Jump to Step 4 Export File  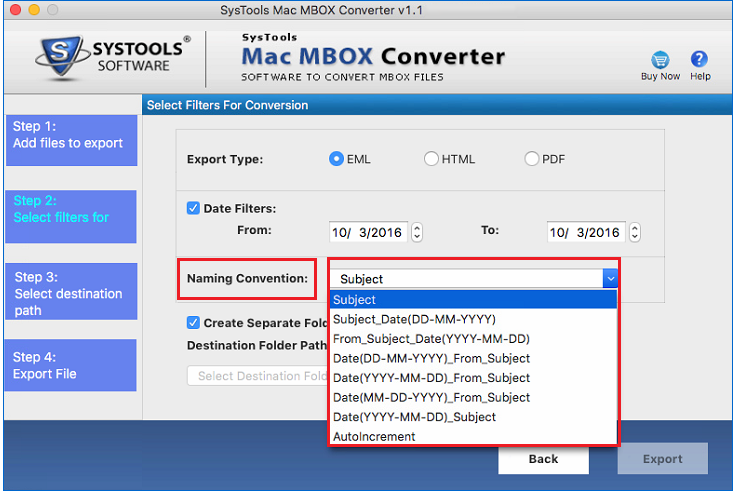(x=70, y=365)
